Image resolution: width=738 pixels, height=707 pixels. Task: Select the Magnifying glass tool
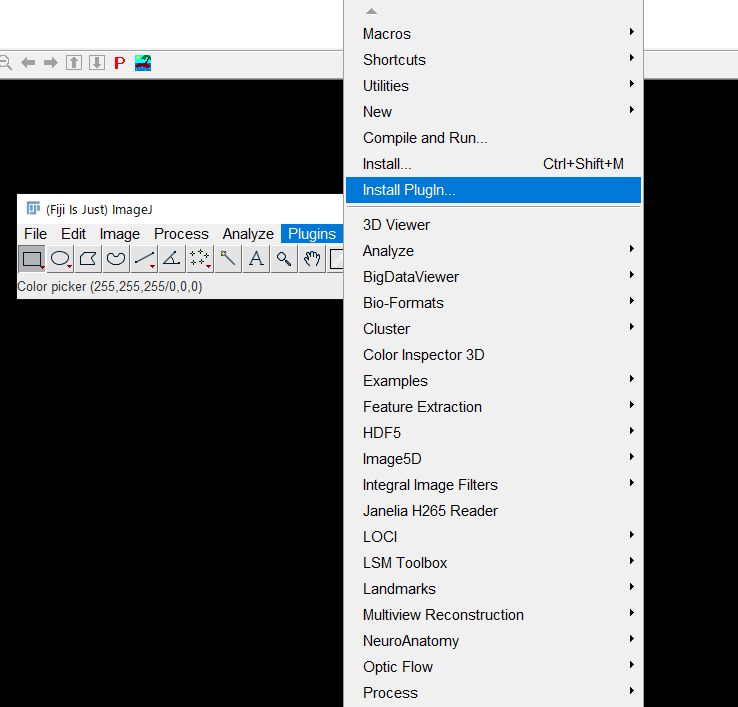284,259
